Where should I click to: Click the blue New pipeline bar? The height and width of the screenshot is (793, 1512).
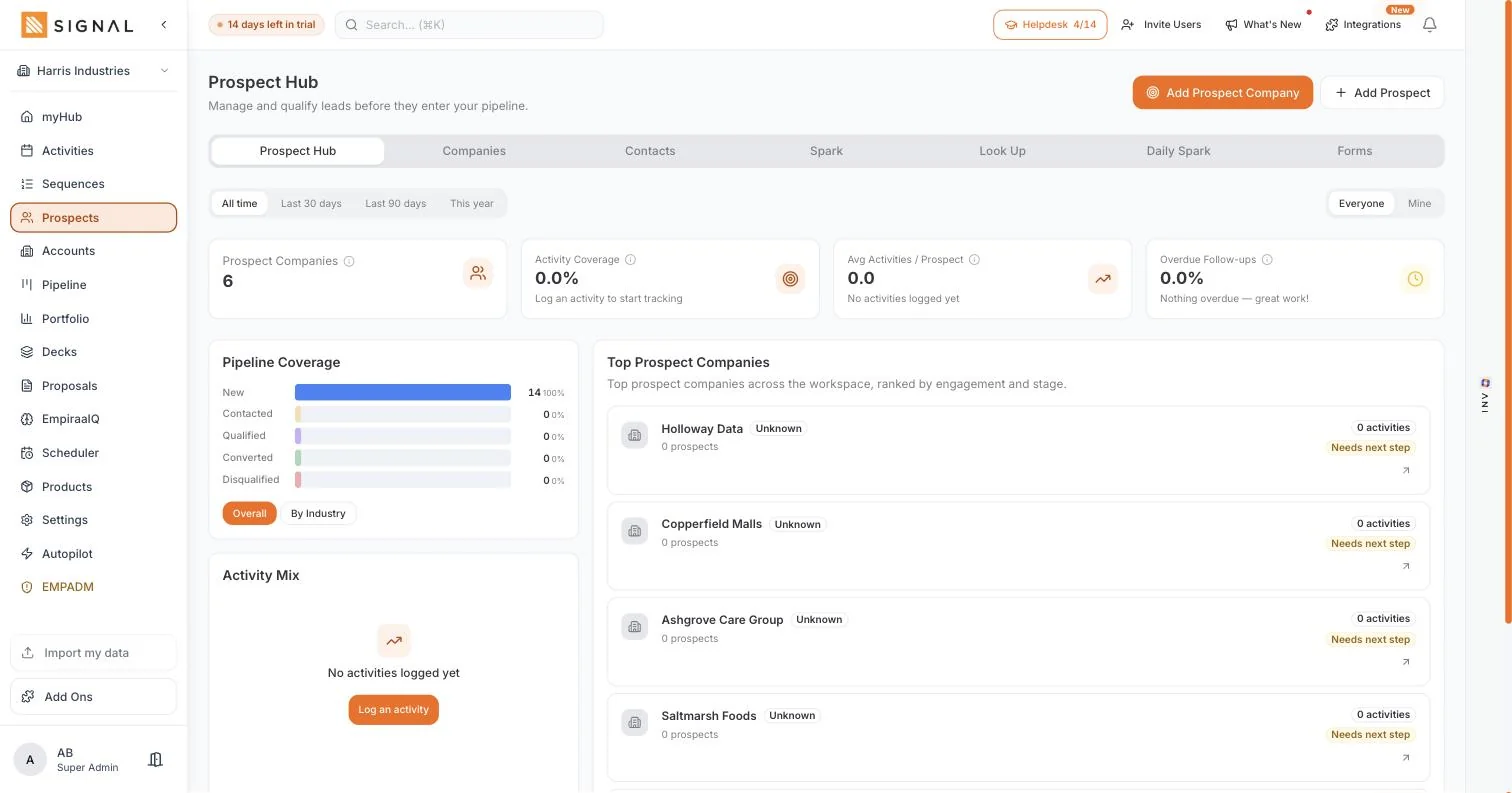click(403, 393)
